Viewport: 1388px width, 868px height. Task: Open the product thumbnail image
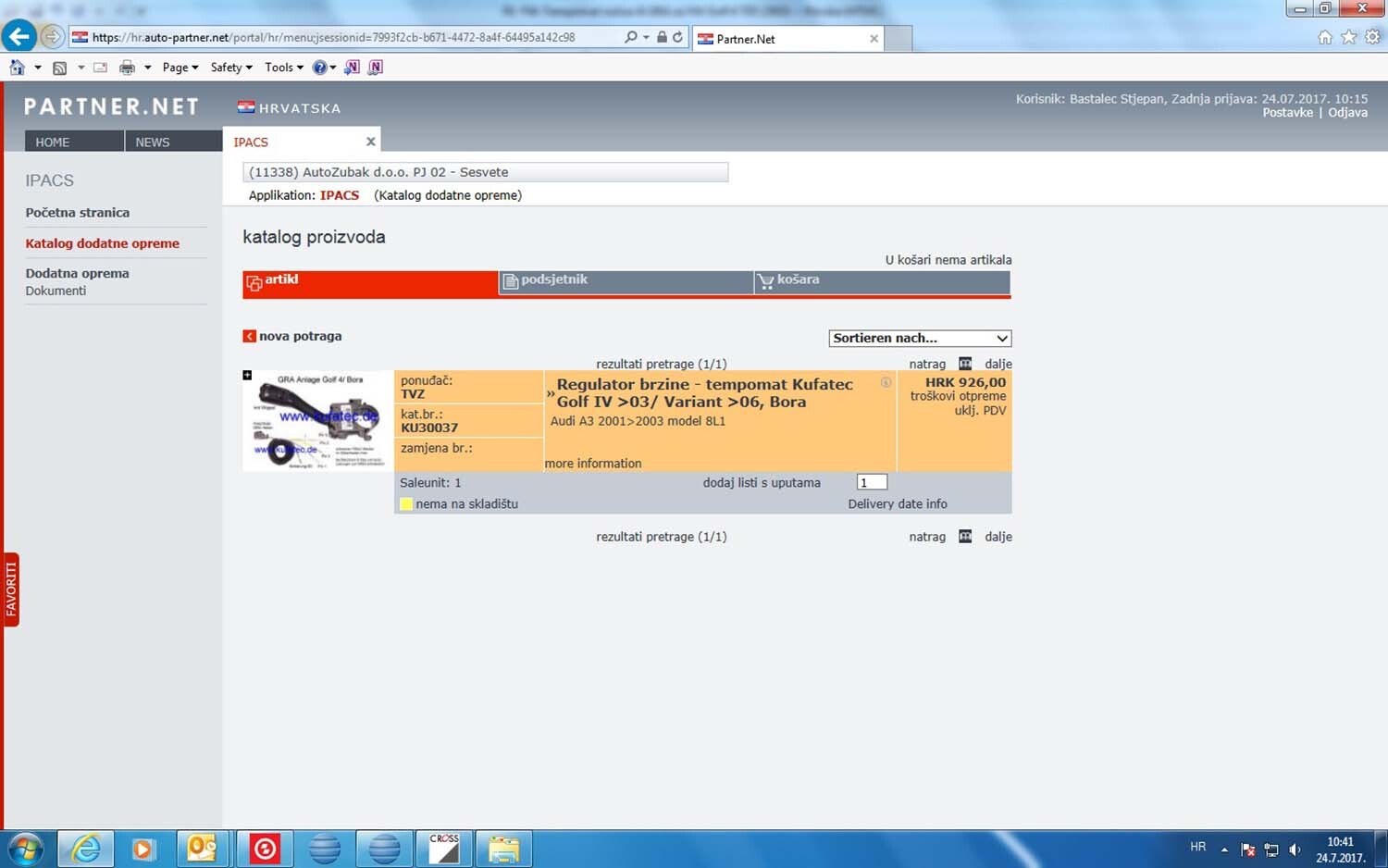click(x=317, y=421)
